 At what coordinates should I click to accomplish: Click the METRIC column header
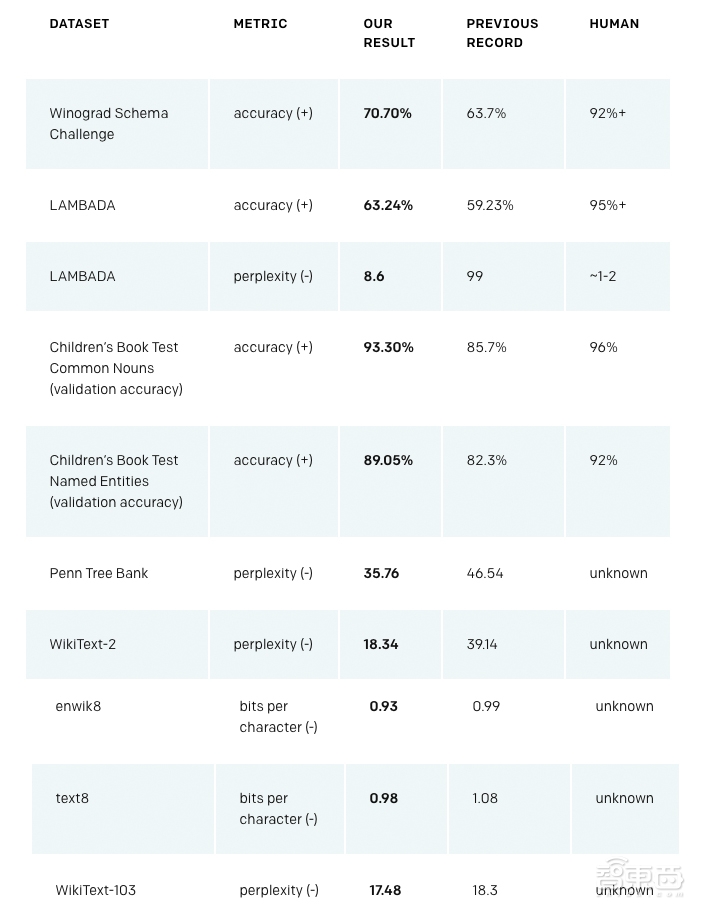(x=260, y=23)
